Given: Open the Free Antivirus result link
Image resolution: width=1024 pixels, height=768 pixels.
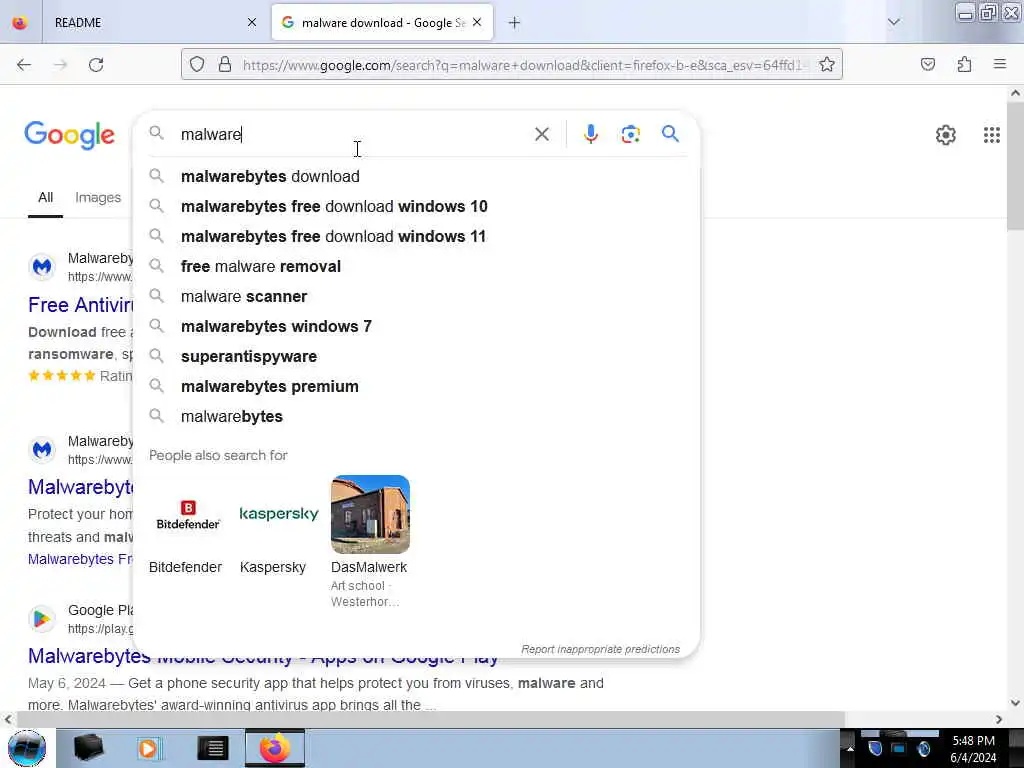Looking at the screenshot, I should pos(80,305).
